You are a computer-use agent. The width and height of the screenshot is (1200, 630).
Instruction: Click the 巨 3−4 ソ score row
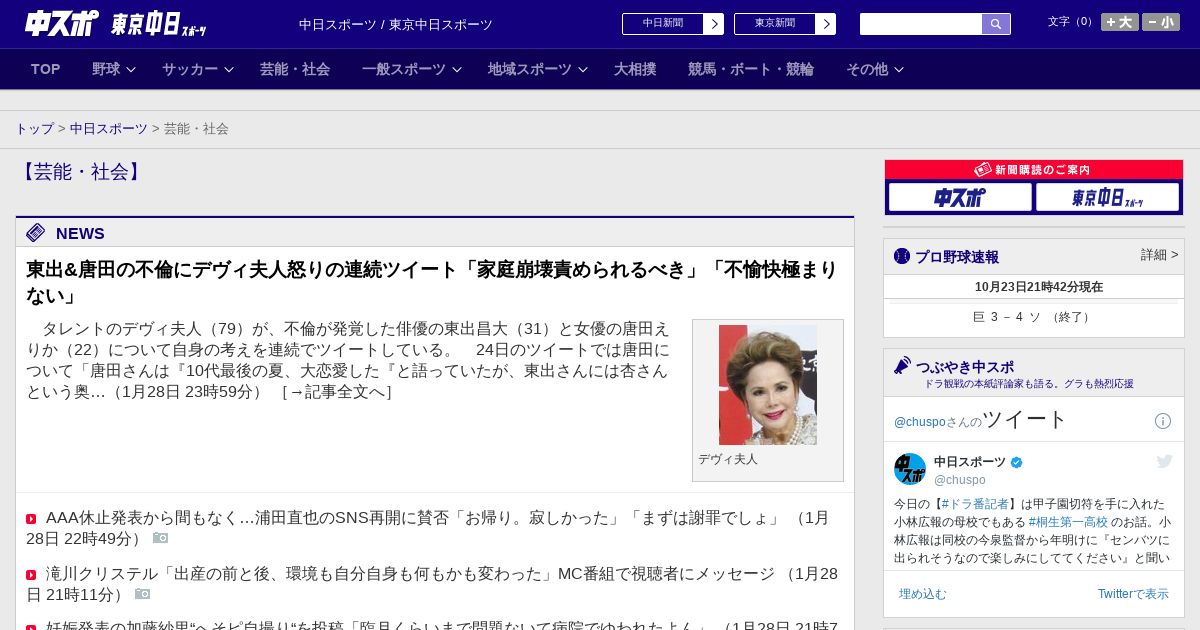point(1034,317)
